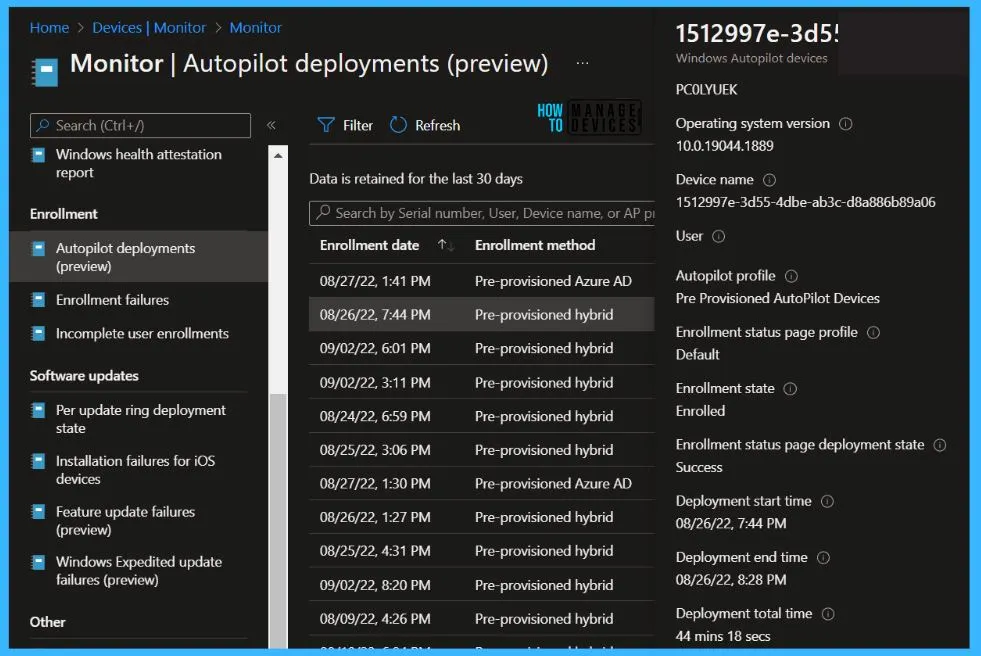Go to the Home breadcrumb
Screen dimensions: 981x656
[x=49, y=28]
